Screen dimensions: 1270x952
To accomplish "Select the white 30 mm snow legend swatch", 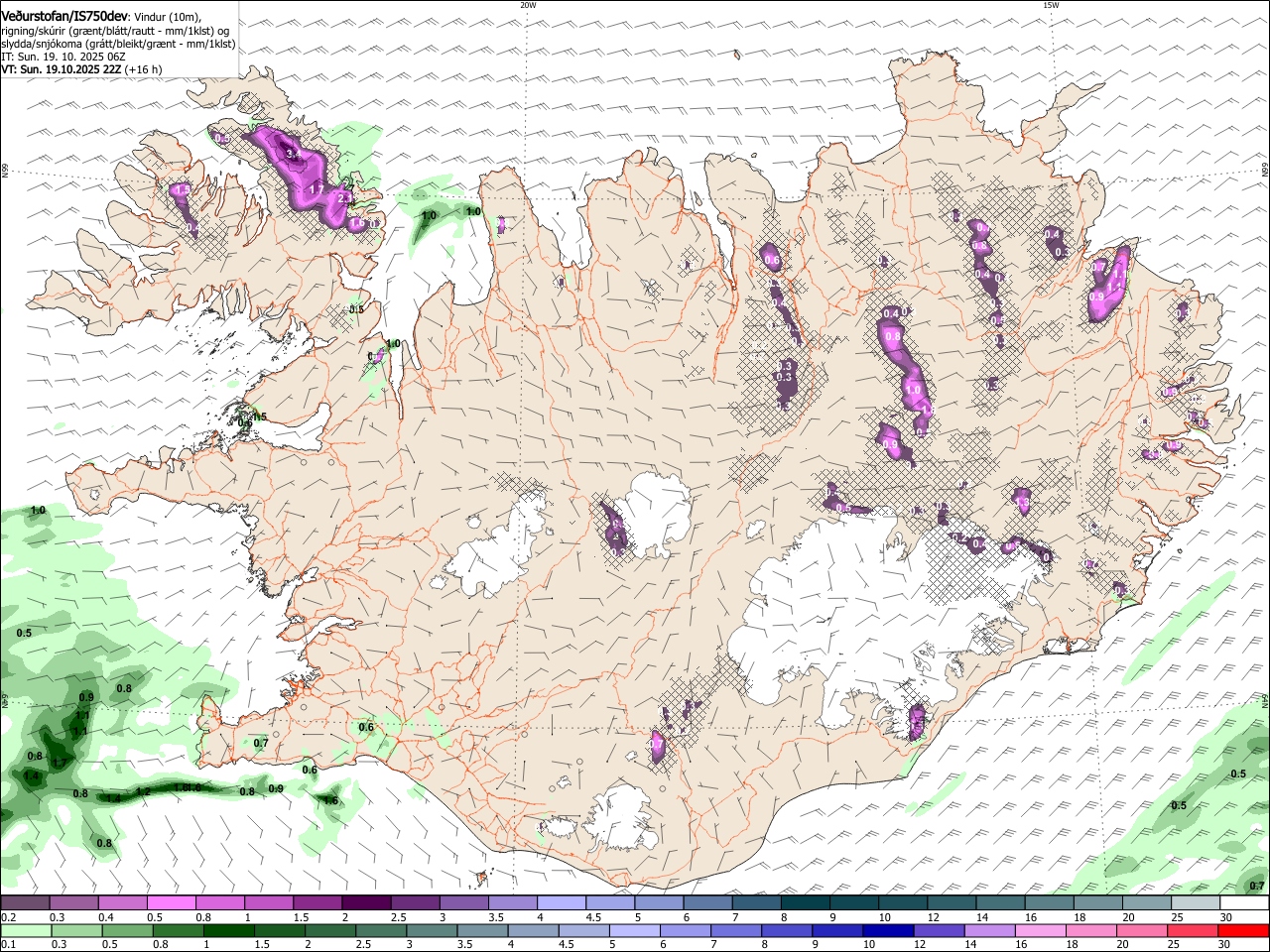I will [x=1244, y=902].
